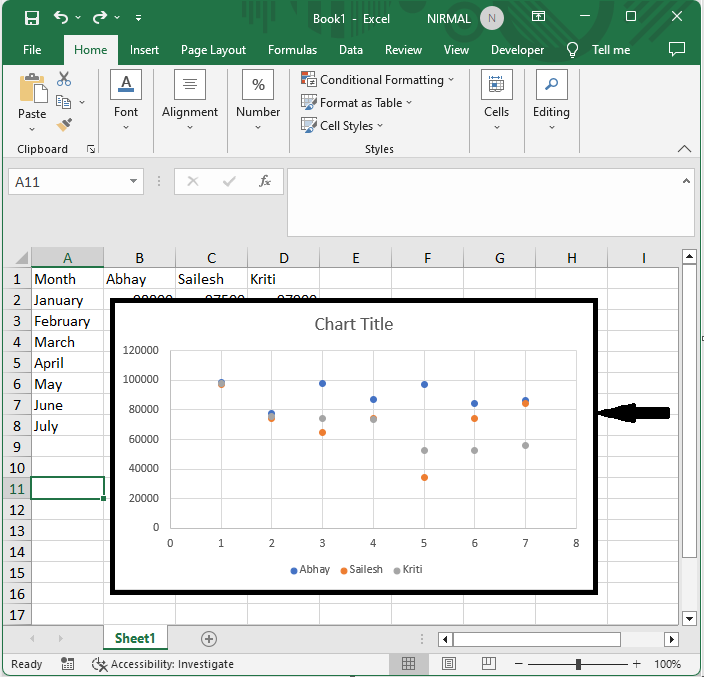Click the Undo arrow icon
This screenshot has height=677, width=704.
(61, 18)
